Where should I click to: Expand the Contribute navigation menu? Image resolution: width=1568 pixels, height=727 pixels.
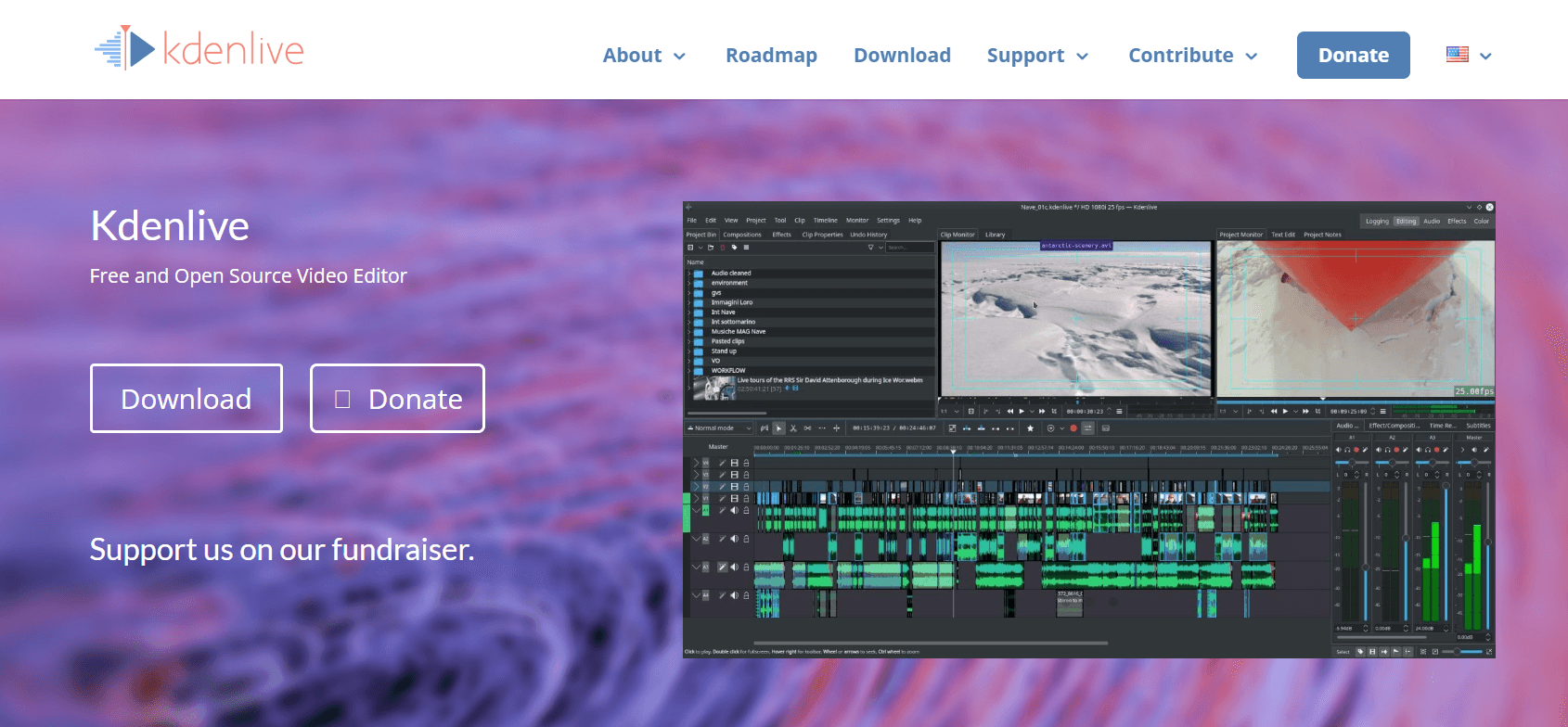pos(1193,56)
